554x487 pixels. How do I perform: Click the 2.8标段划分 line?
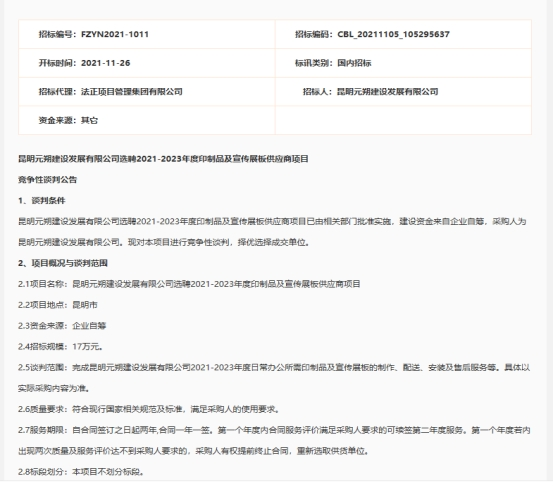pyautogui.click(x=81, y=472)
